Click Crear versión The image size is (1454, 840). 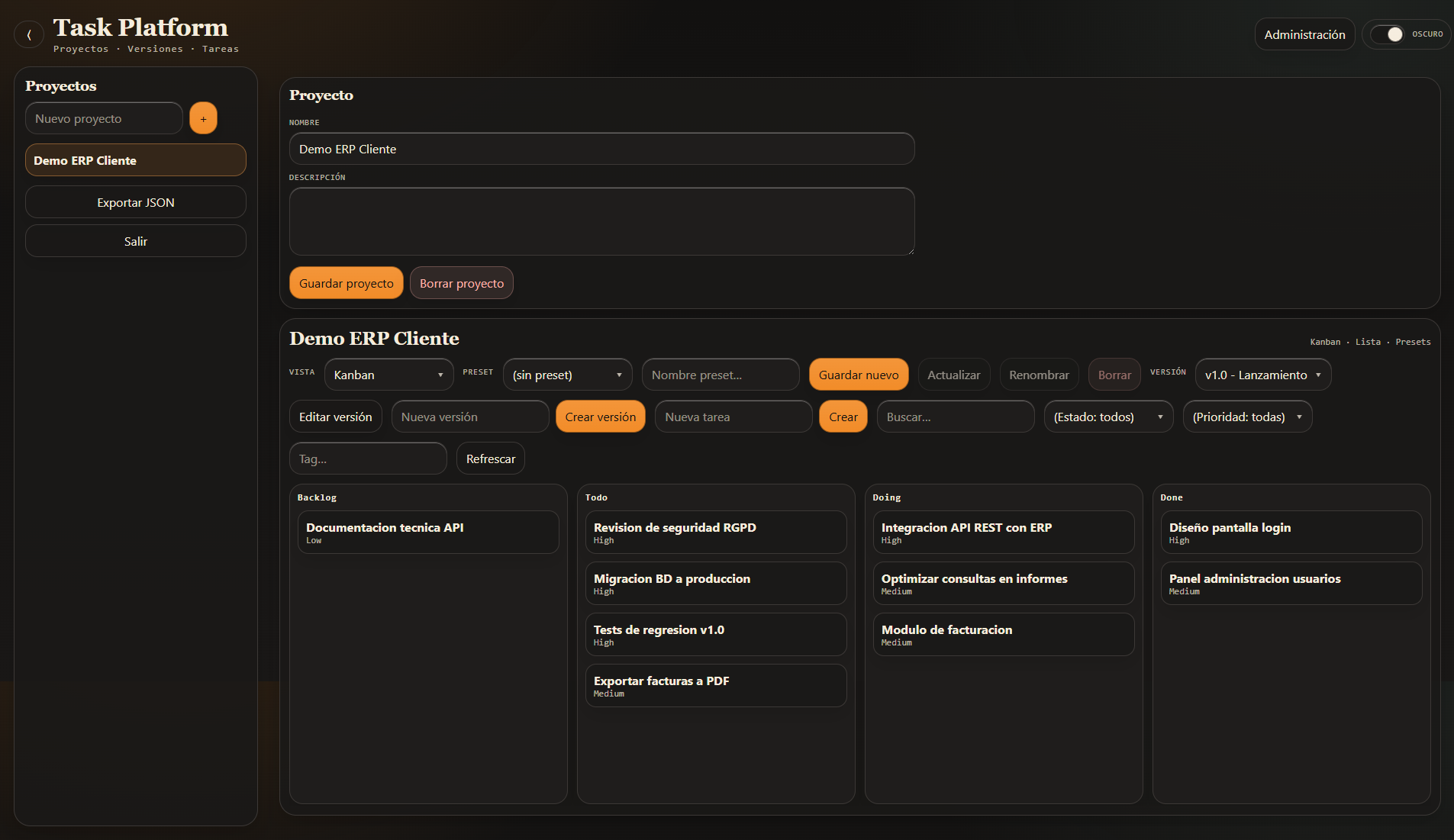(600, 417)
